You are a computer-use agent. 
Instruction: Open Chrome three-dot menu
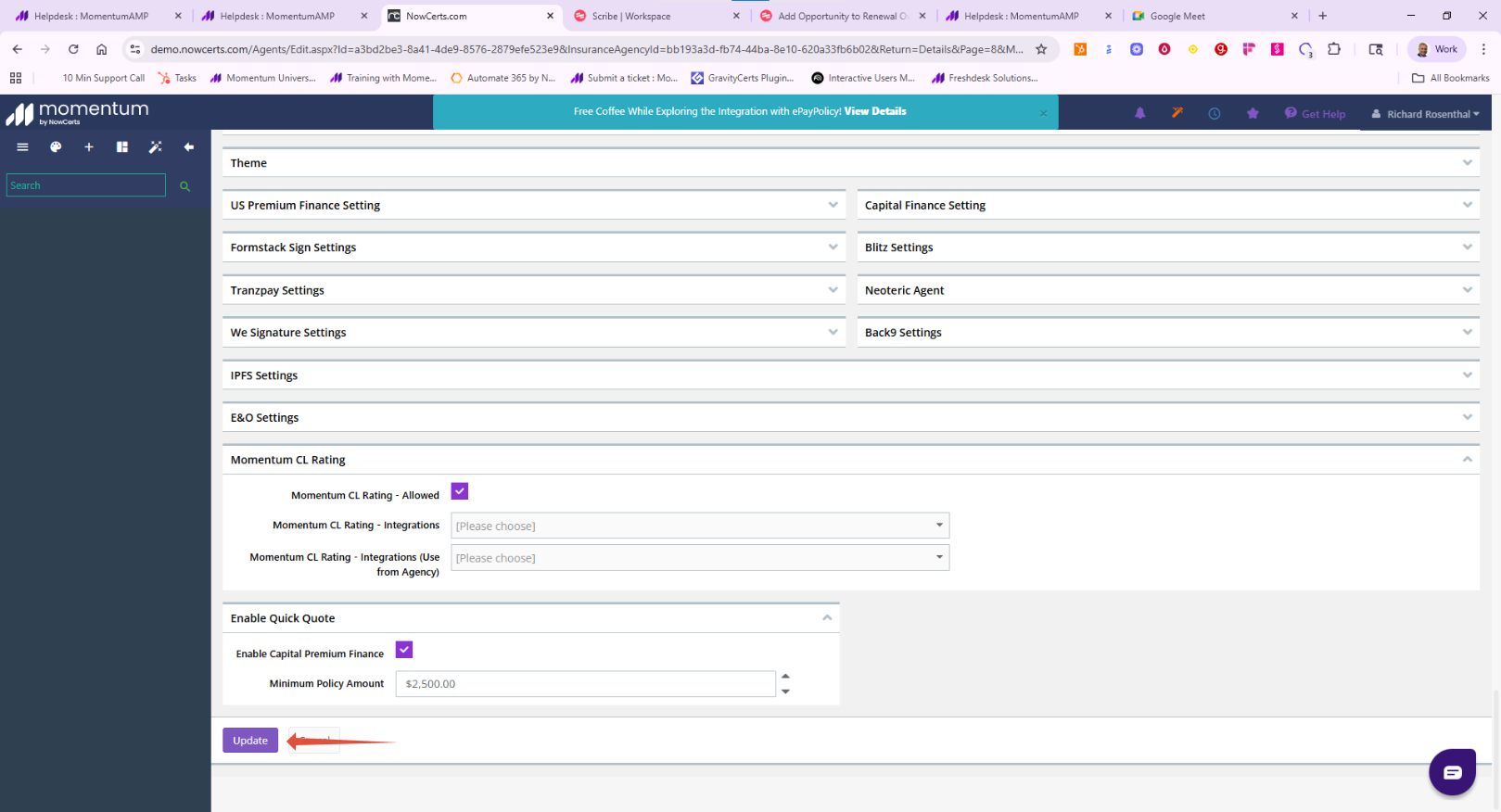coord(1483,49)
